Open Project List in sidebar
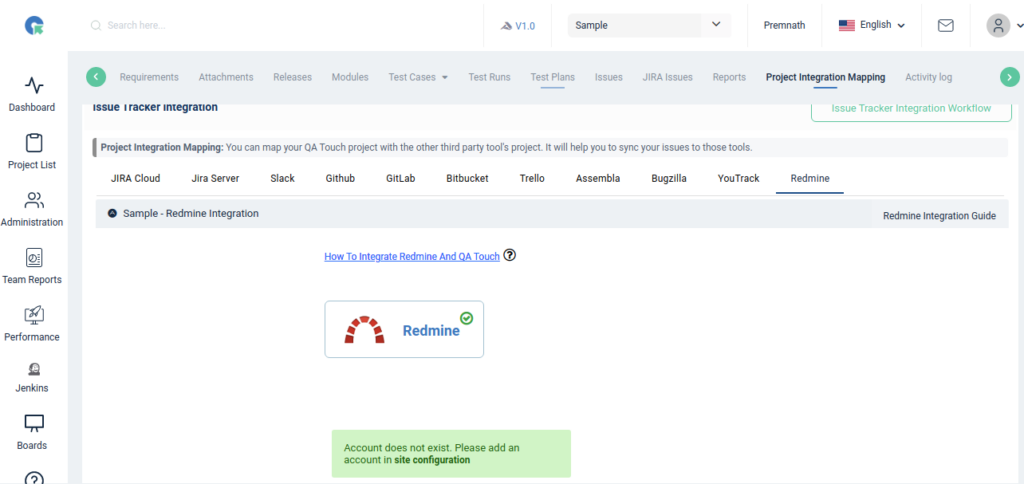The height and width of the screenshot is (484, 1024). [34, 144]
